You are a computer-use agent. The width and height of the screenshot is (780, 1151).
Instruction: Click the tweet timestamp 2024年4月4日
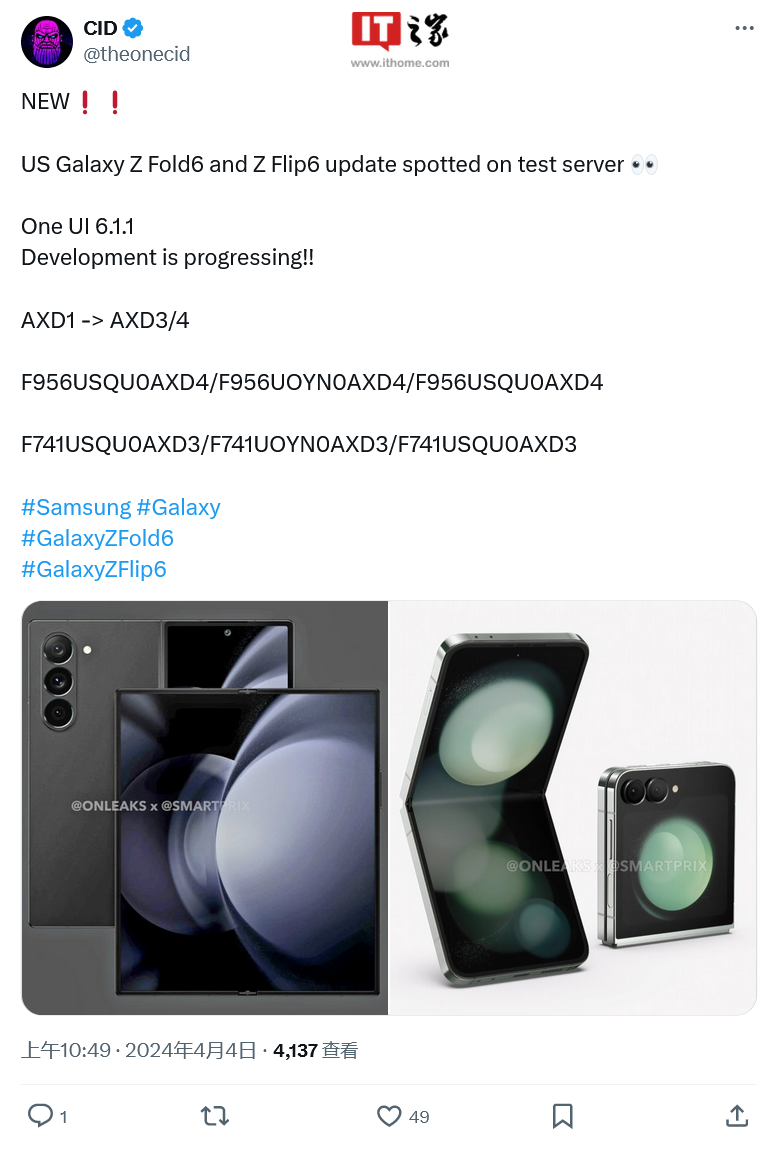(x=191, y=1050)
